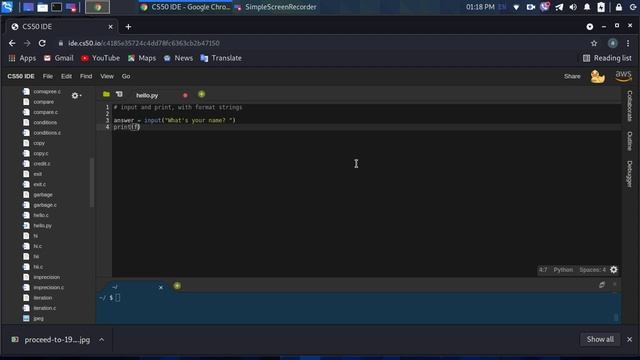Open Chrome three-dot menu
The image size is (640, 360).
click(628, 43)
